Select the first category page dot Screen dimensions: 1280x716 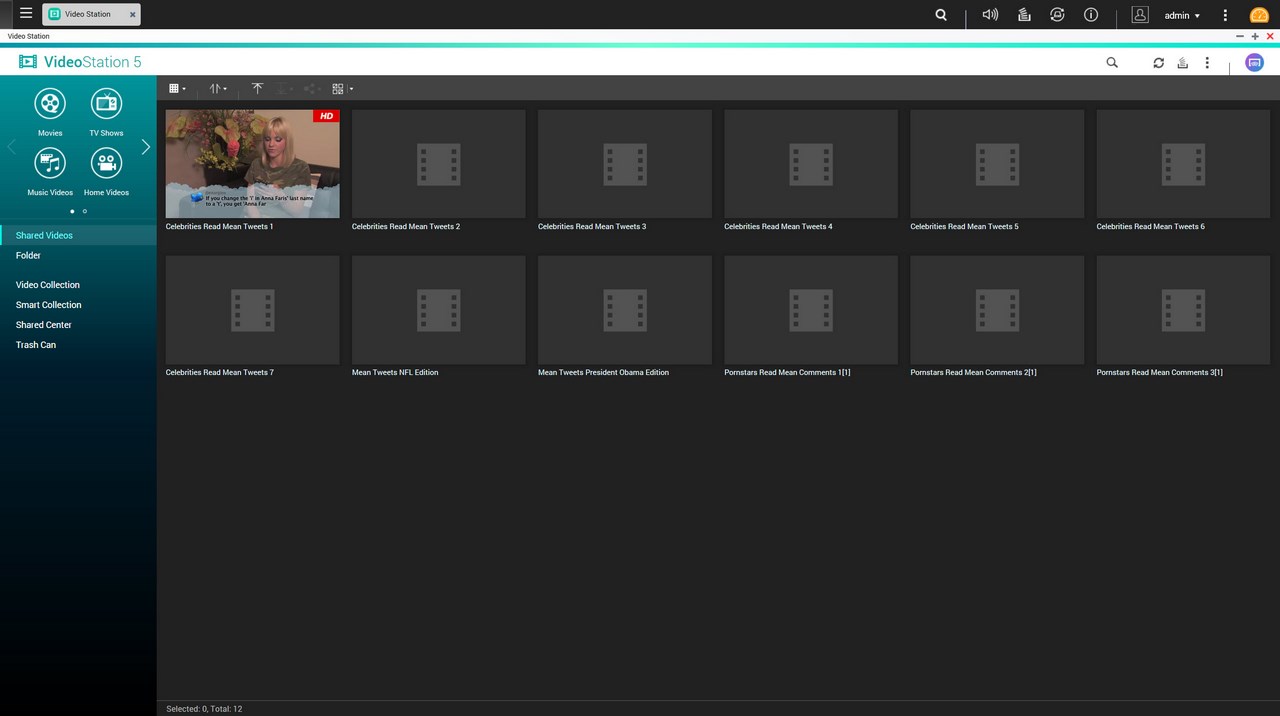pyautogui.click(x=72, y=211)
